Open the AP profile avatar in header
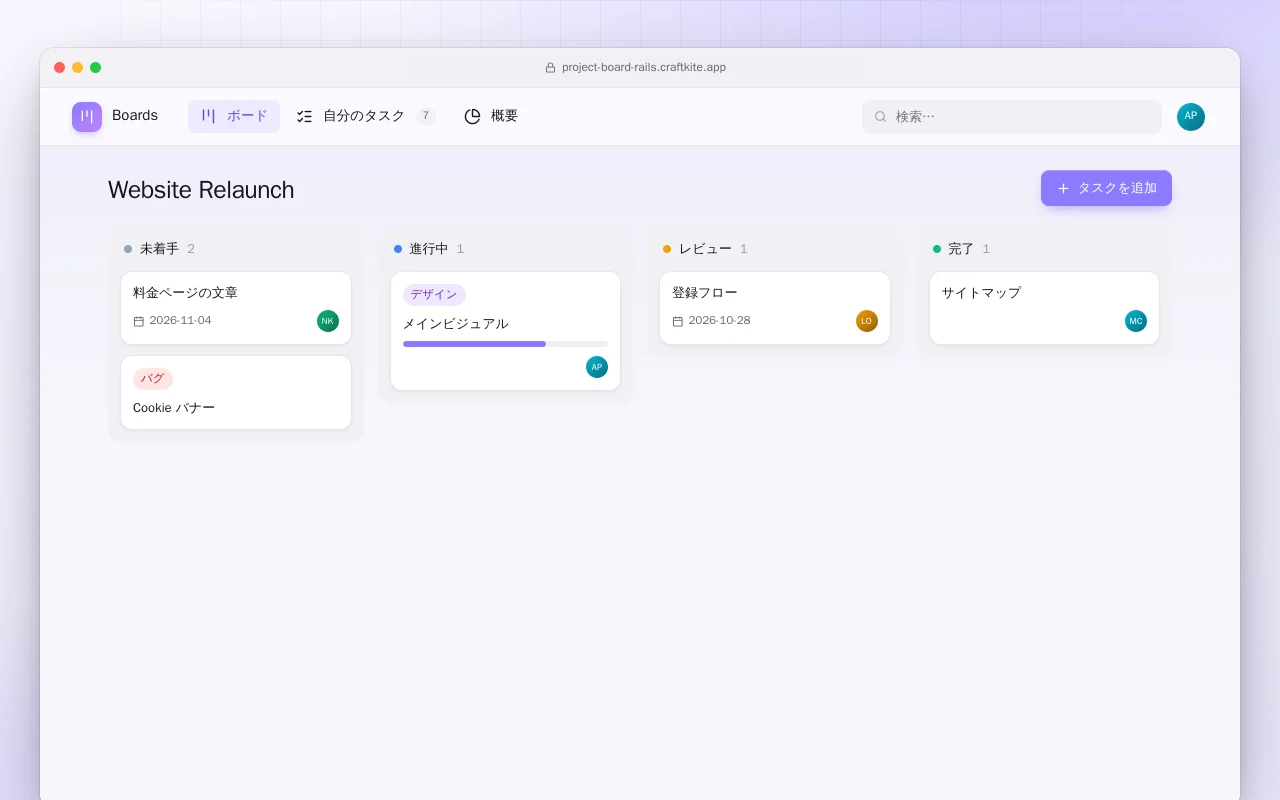The image size is (1280, 800). click(1191, 117)
